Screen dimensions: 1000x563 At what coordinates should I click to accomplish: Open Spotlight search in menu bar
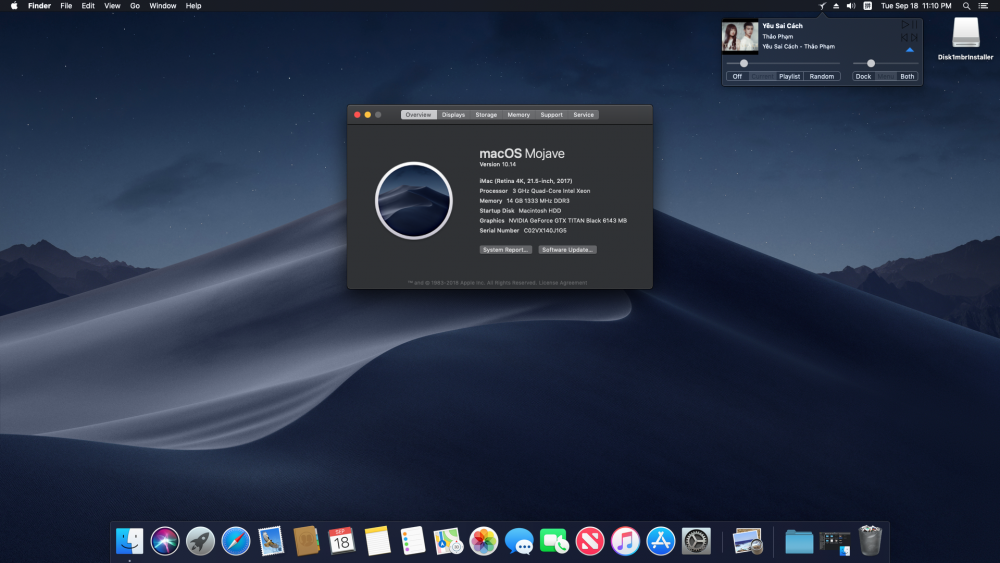tap(966, 6)
